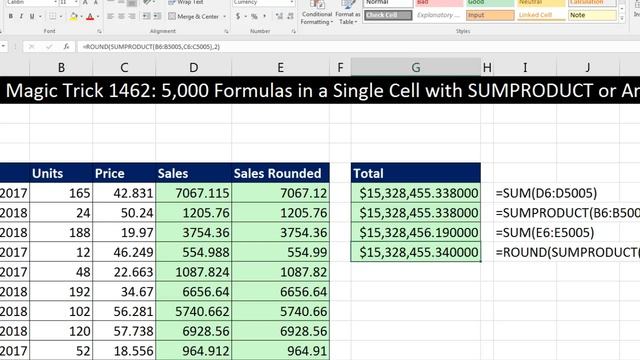This screenshot has height=360, width=640.
Task: Increase indent
Action: coord(157,16)
